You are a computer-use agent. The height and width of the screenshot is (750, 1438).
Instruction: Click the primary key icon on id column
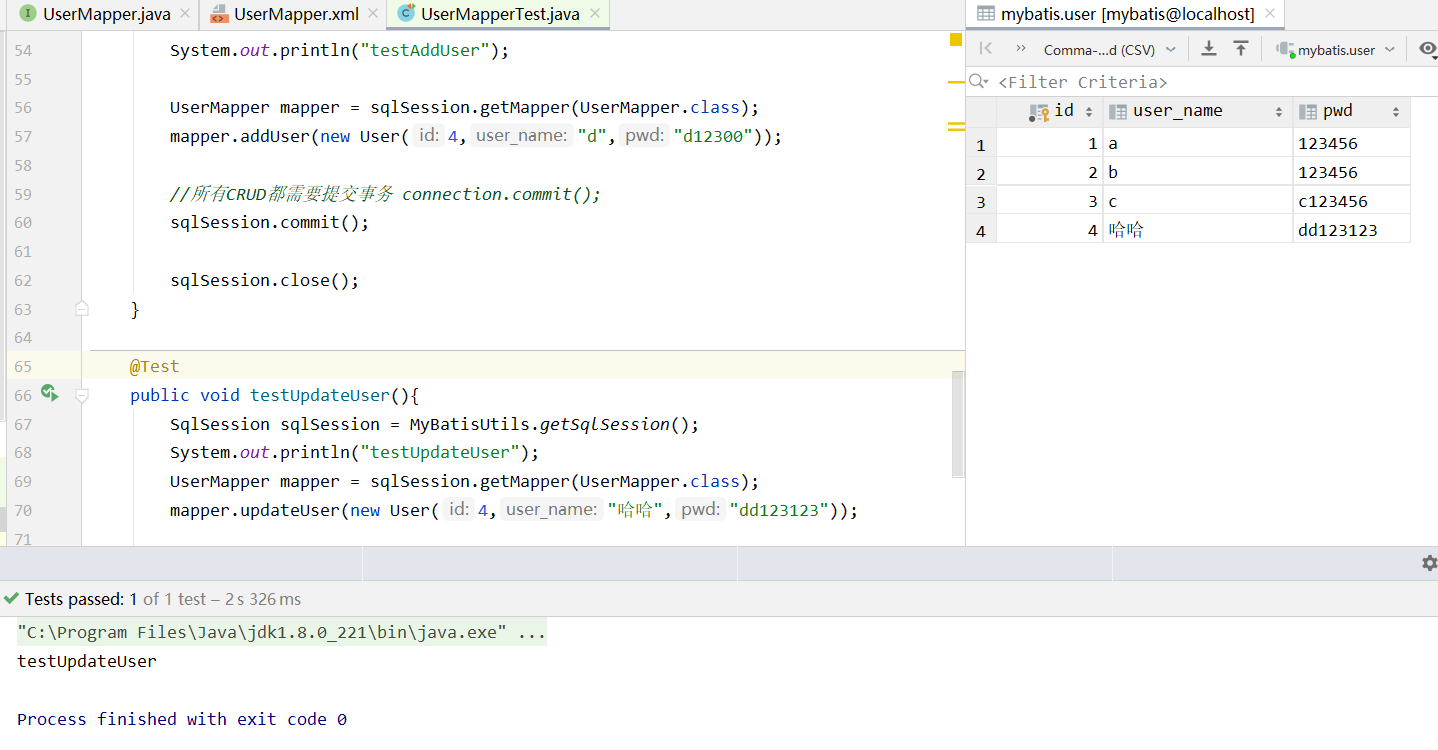pyautogui.click(x=1039, y=111)
